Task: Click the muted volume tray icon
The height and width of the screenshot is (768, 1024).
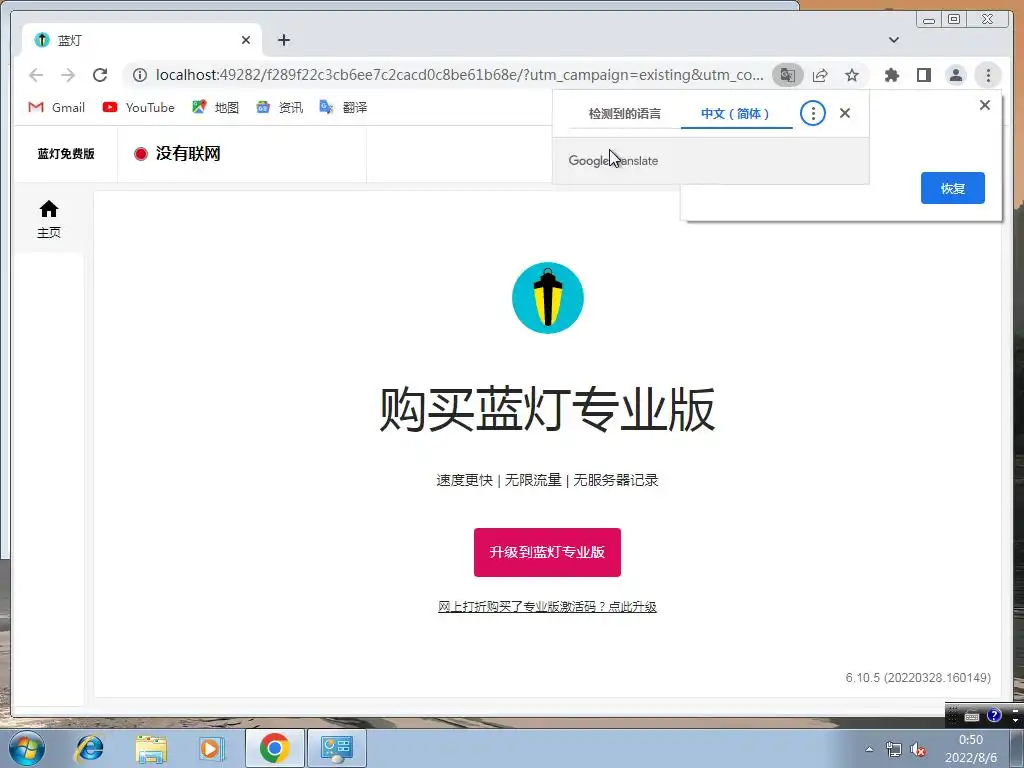Action: pyautogui.click(x=919, y=750)
